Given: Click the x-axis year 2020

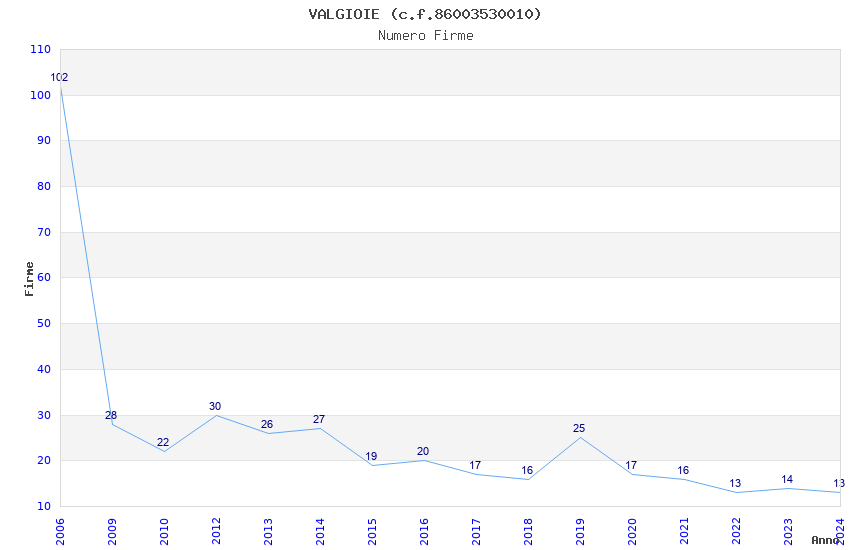Looking at the screenshot, I should click(632, 532).
